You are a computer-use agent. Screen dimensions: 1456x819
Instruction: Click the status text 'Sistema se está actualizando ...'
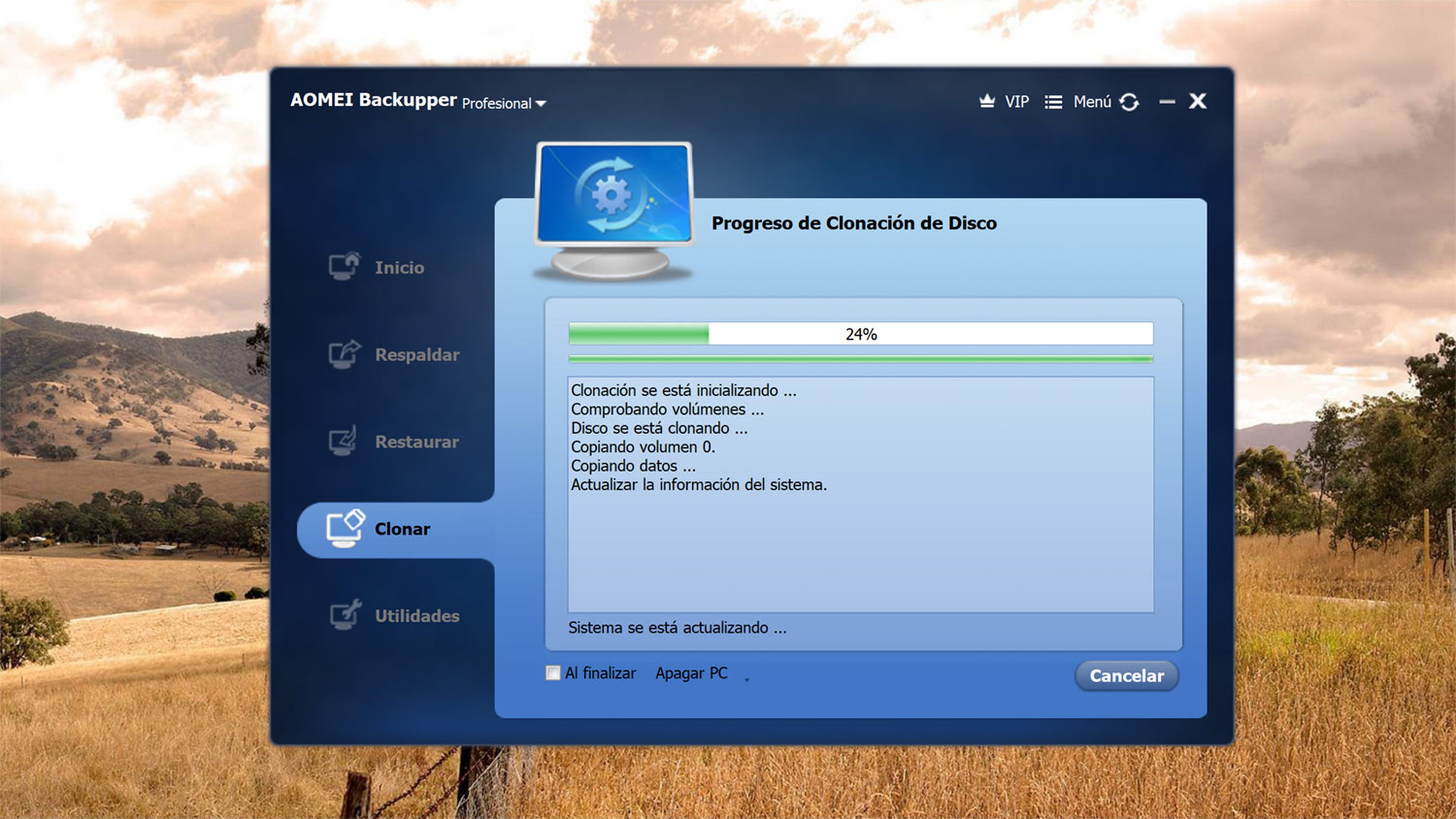coord(677,628)
